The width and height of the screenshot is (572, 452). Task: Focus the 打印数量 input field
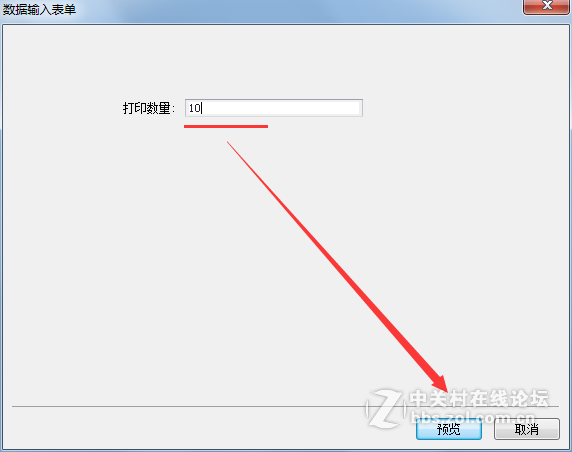coord(274,108)
